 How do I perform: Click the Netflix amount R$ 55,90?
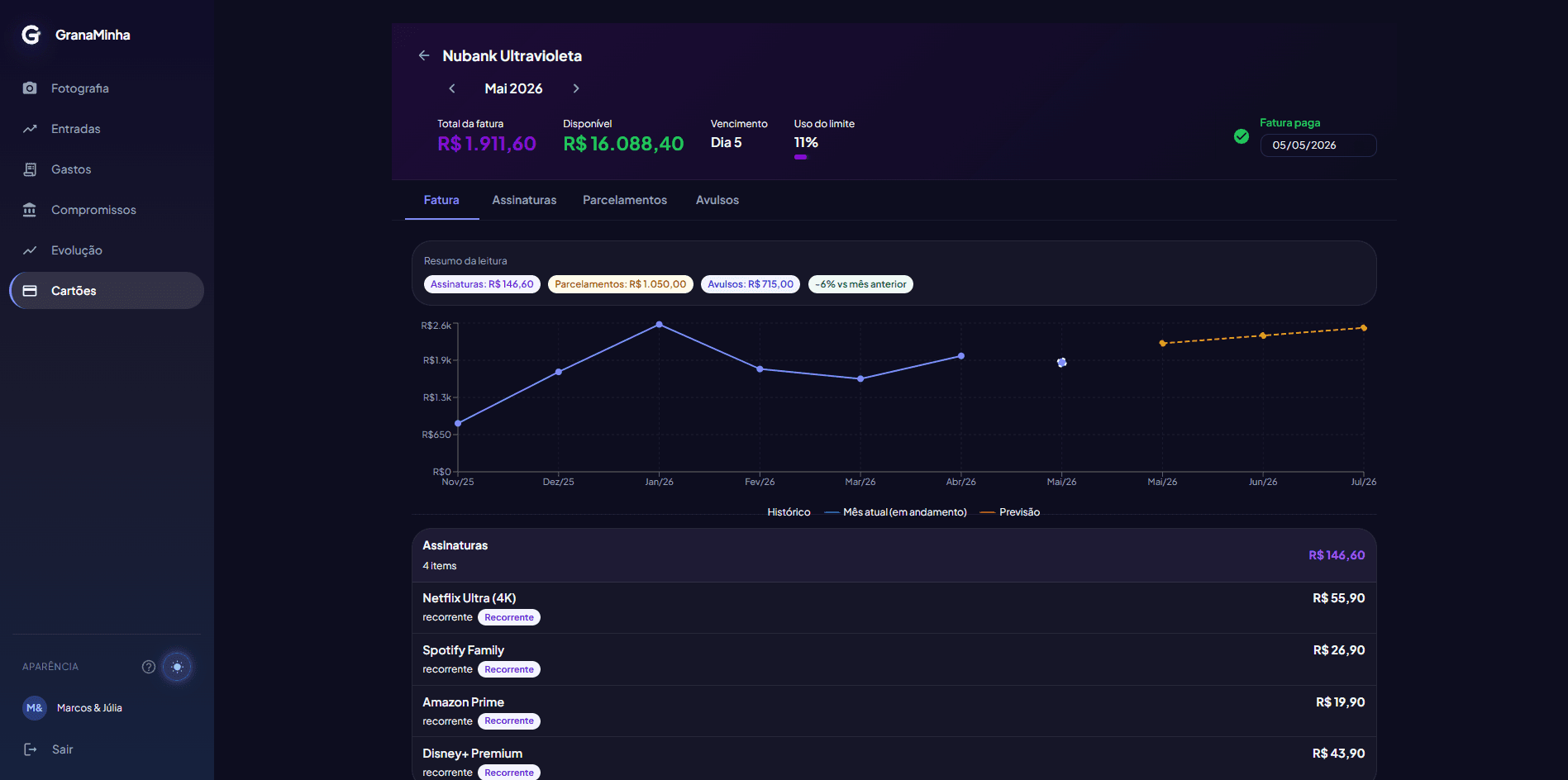click(x=1339, y=598)
